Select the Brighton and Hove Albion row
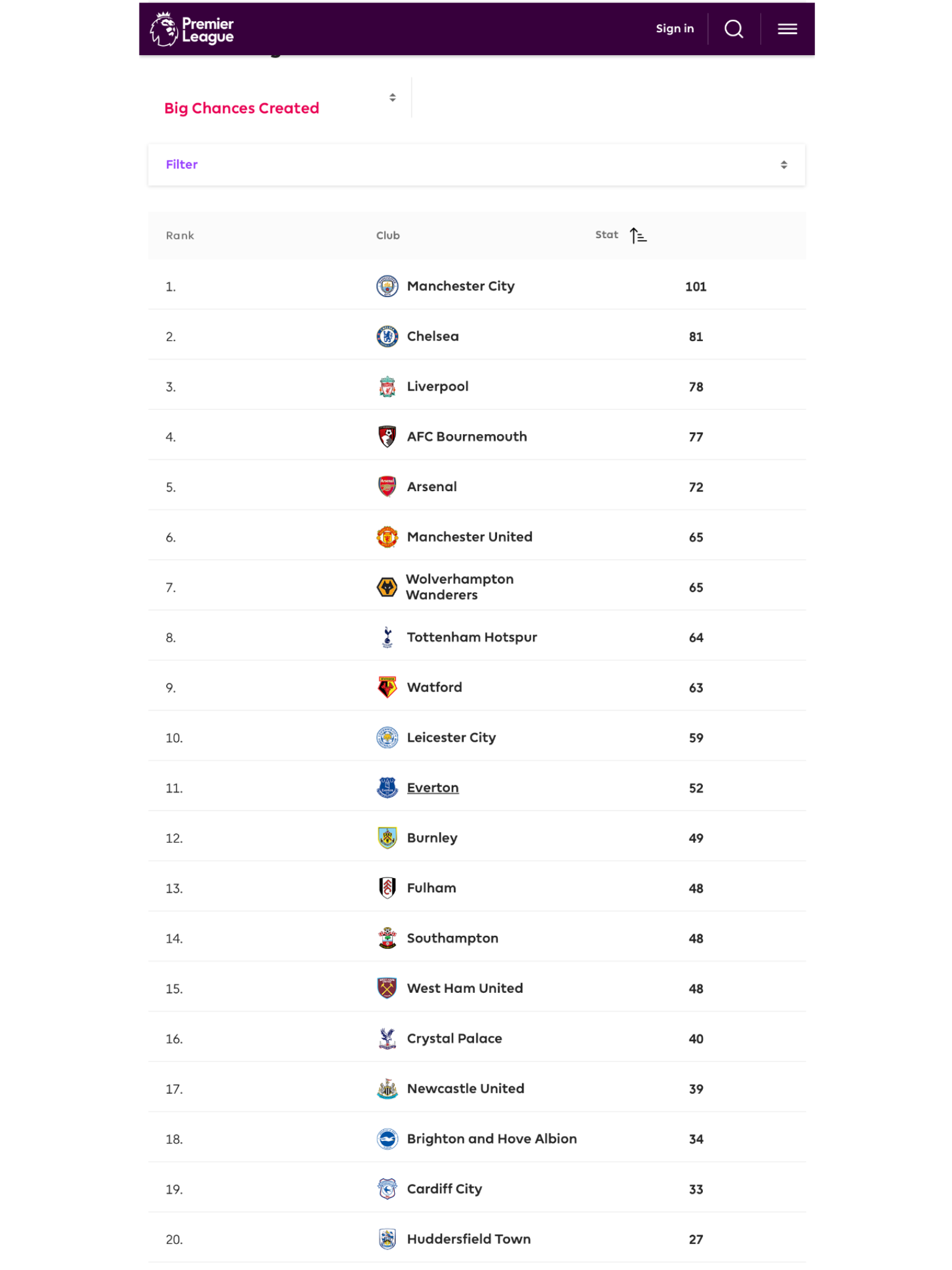This screenshot has height=1270, width=952. click(477, 1139)
